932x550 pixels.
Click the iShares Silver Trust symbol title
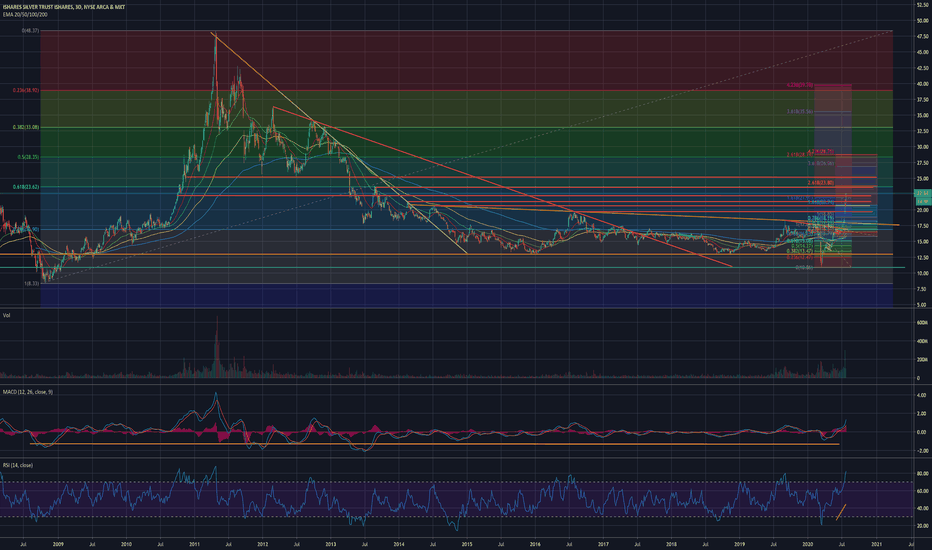pyautogui.click(x=64, y=8)
